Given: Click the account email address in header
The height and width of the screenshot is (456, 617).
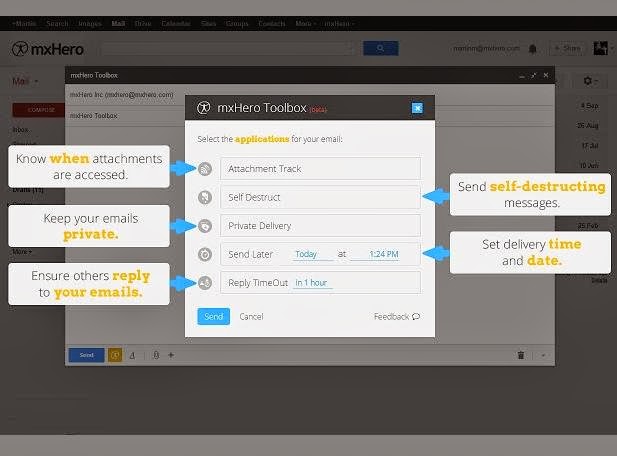Looking at the screenshot, I should (x=486, y=48).
